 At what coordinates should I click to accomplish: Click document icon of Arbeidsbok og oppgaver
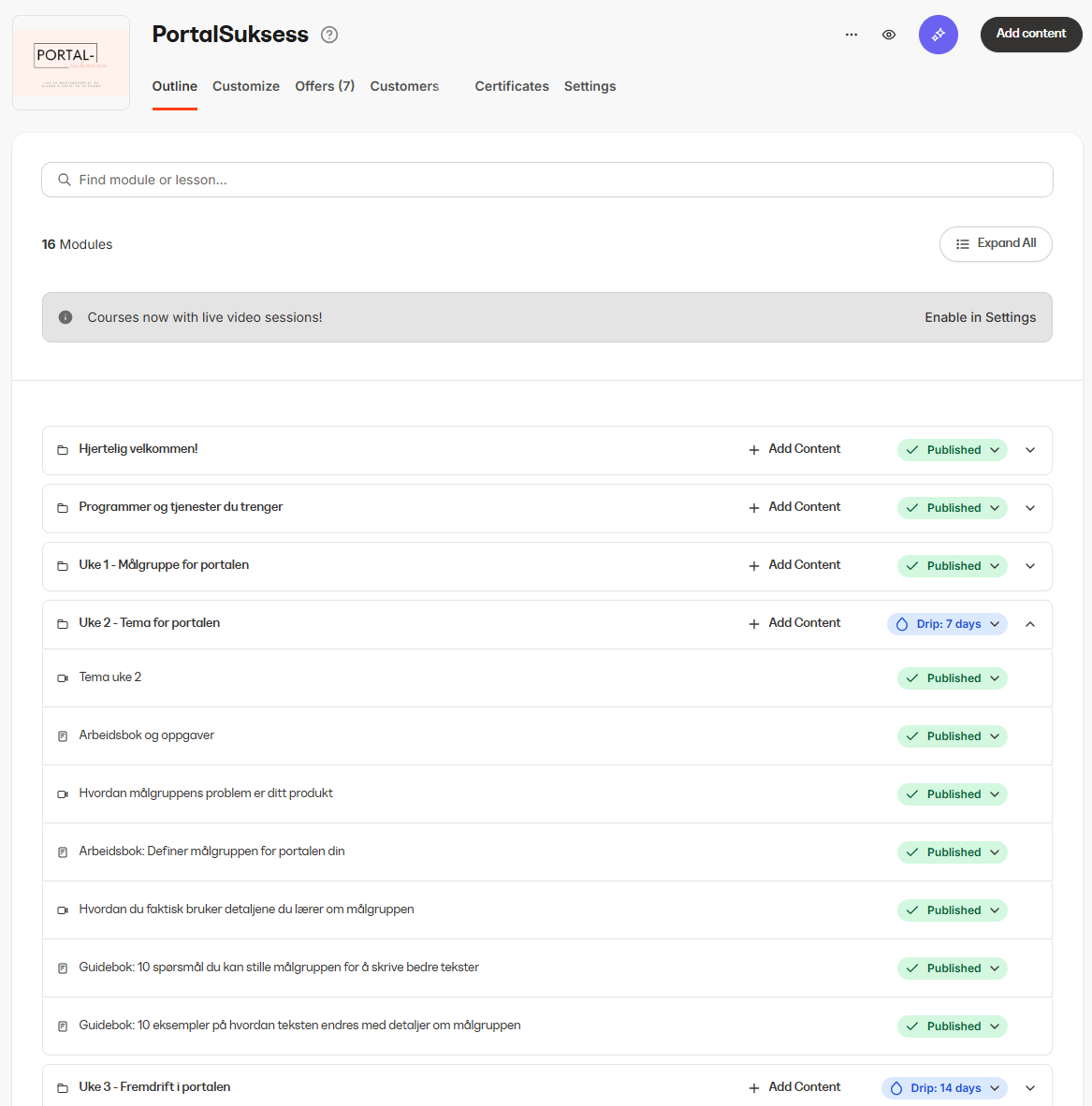63,736
